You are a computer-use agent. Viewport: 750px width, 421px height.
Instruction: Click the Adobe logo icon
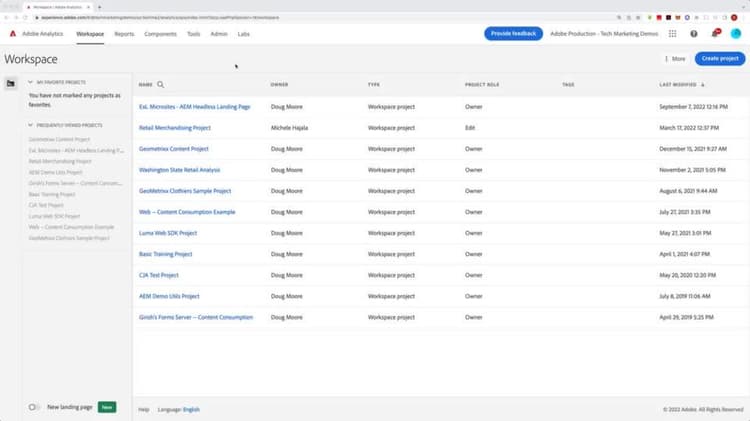tap(13, 34)
